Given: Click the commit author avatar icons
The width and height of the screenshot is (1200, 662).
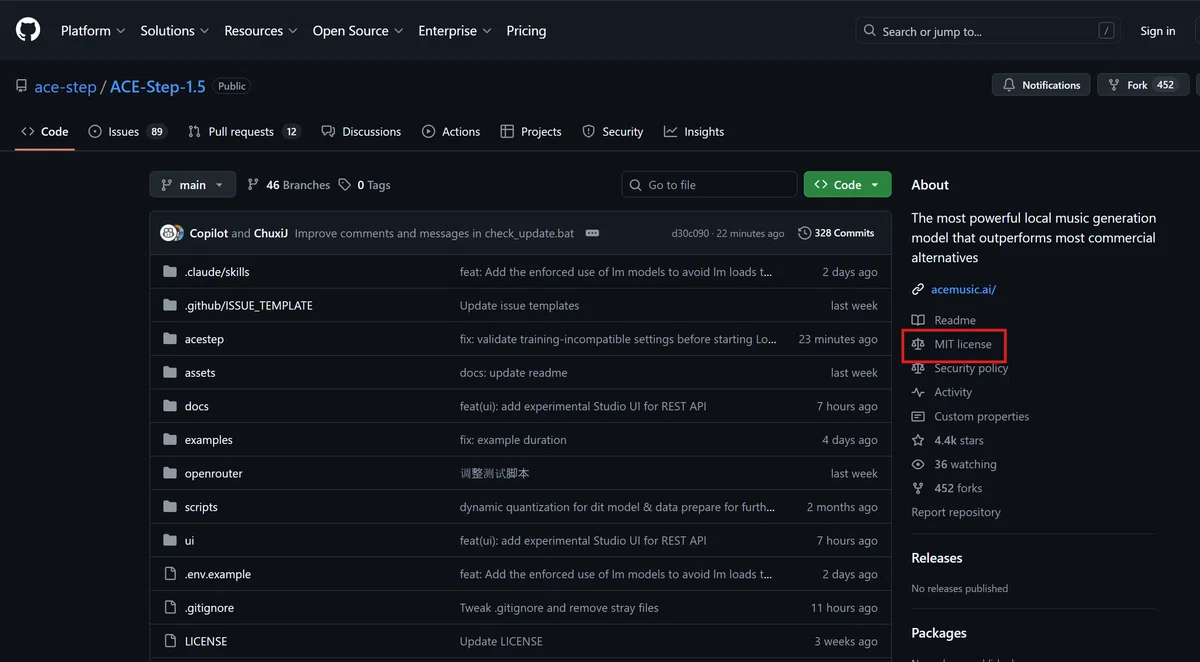Looking at the screenshot, I should coord(172,233).
